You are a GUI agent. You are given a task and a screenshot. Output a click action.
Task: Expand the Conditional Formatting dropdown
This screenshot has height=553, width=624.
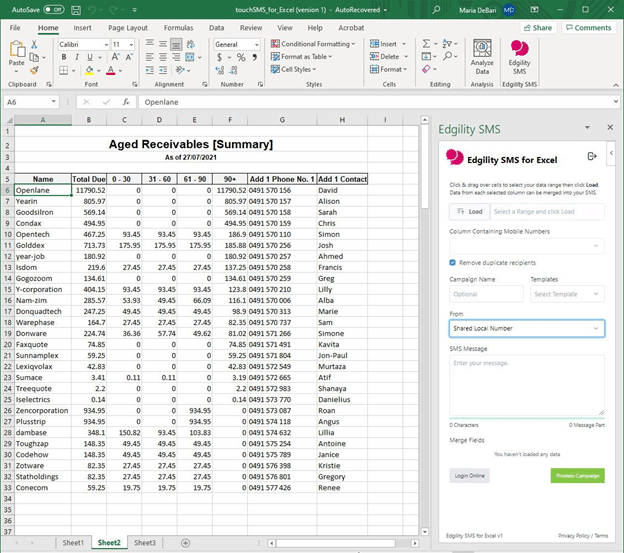(314, 44)
